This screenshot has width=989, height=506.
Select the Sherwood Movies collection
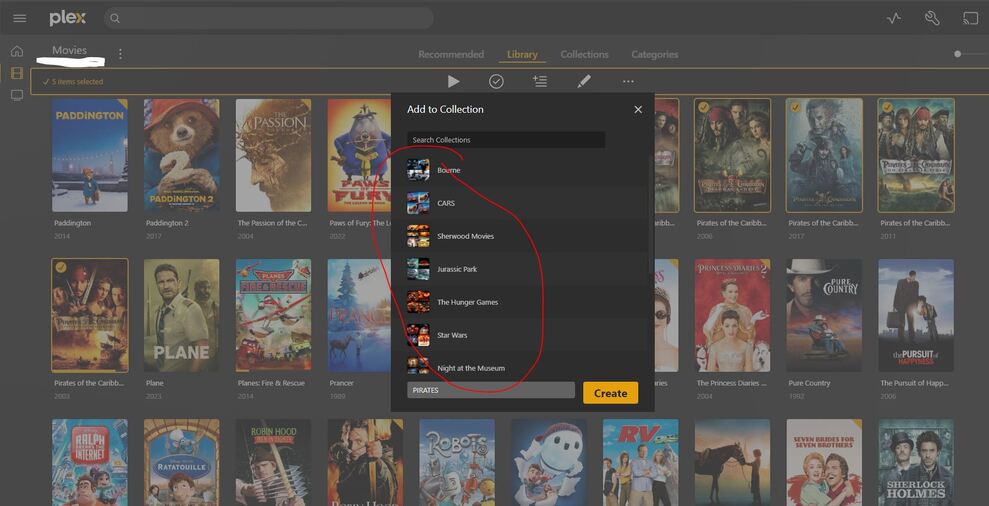point(520,236)
